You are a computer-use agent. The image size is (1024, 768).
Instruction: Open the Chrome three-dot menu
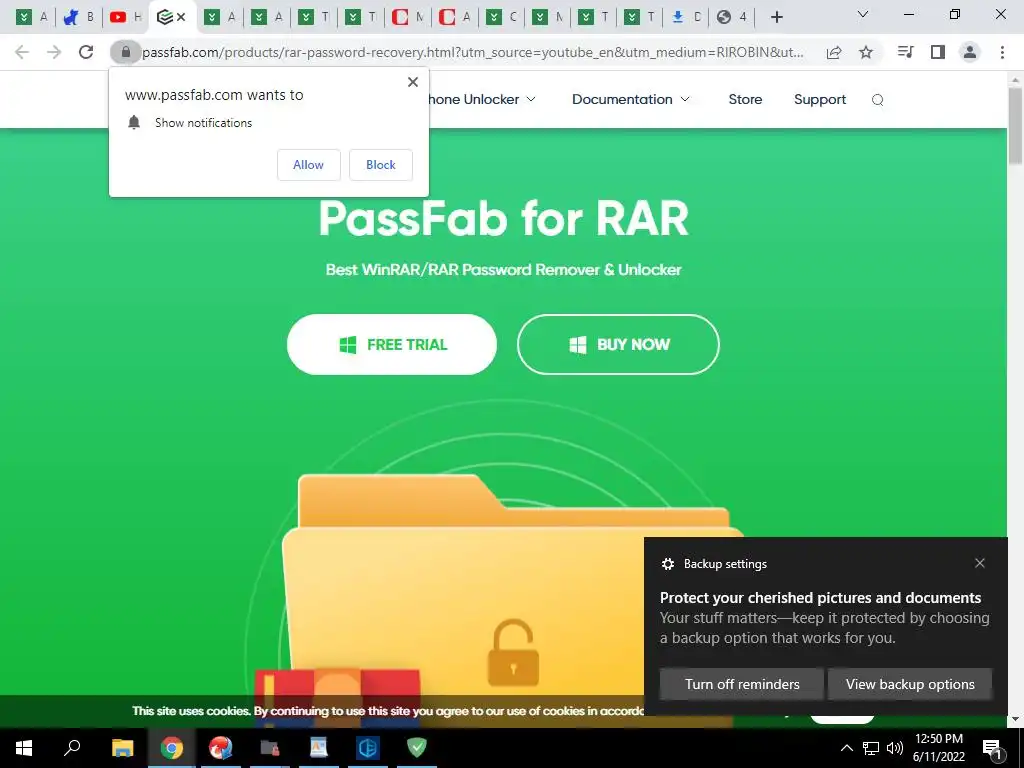(1002, 52)
